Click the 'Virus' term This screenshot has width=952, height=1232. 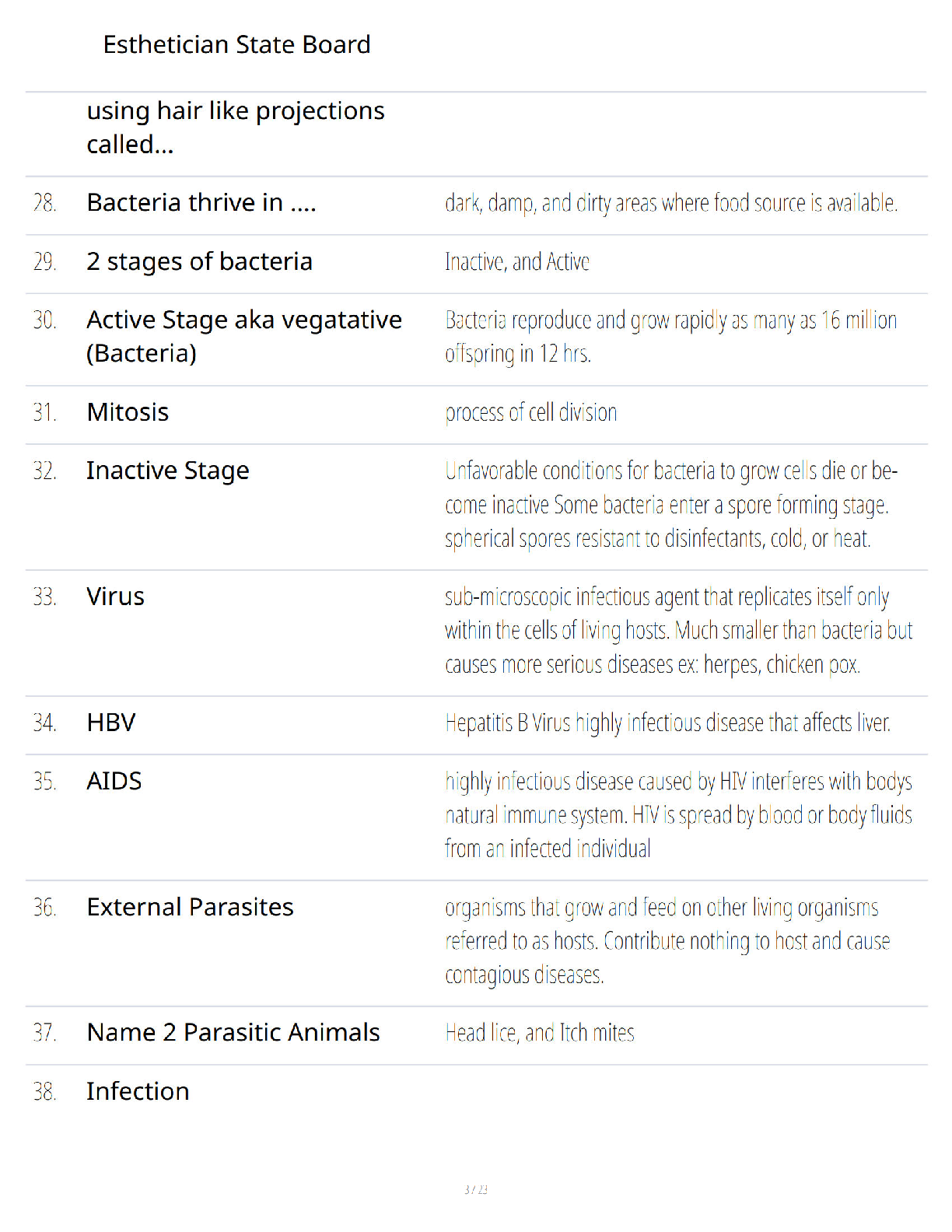[x=115, y=597]
